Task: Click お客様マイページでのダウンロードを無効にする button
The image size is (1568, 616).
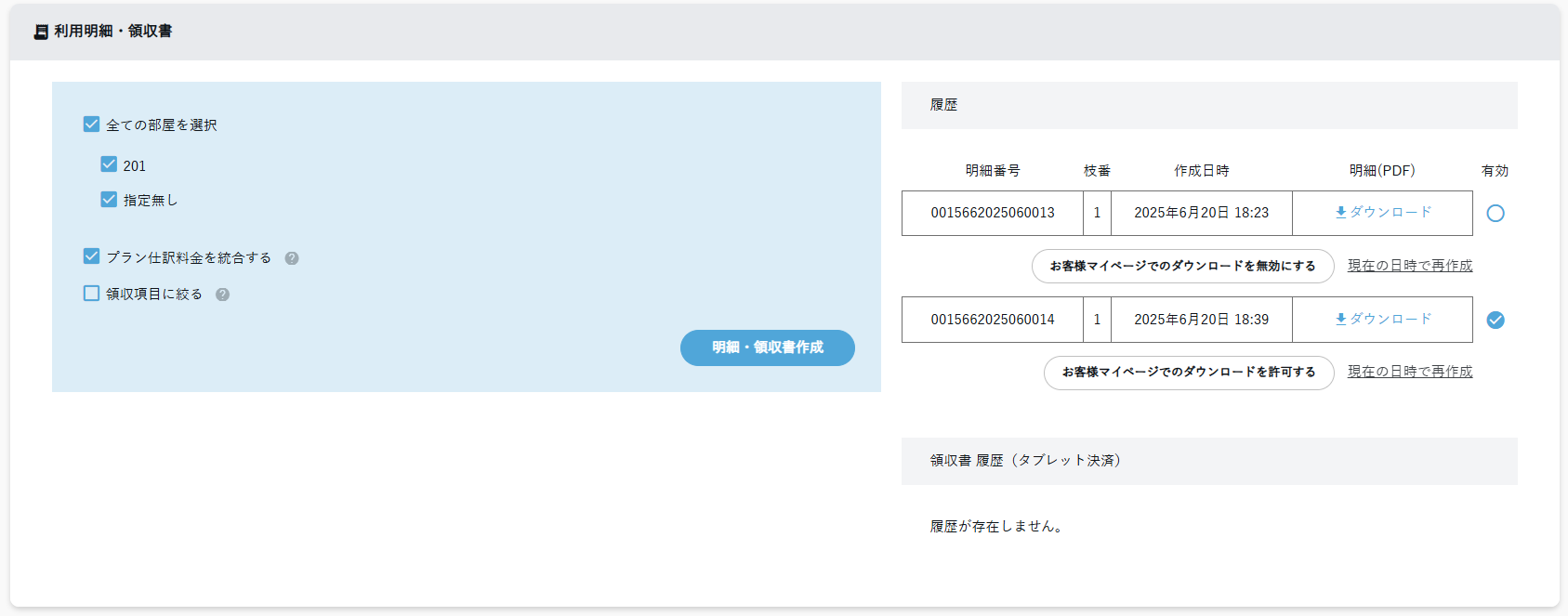Action: 1182,267
